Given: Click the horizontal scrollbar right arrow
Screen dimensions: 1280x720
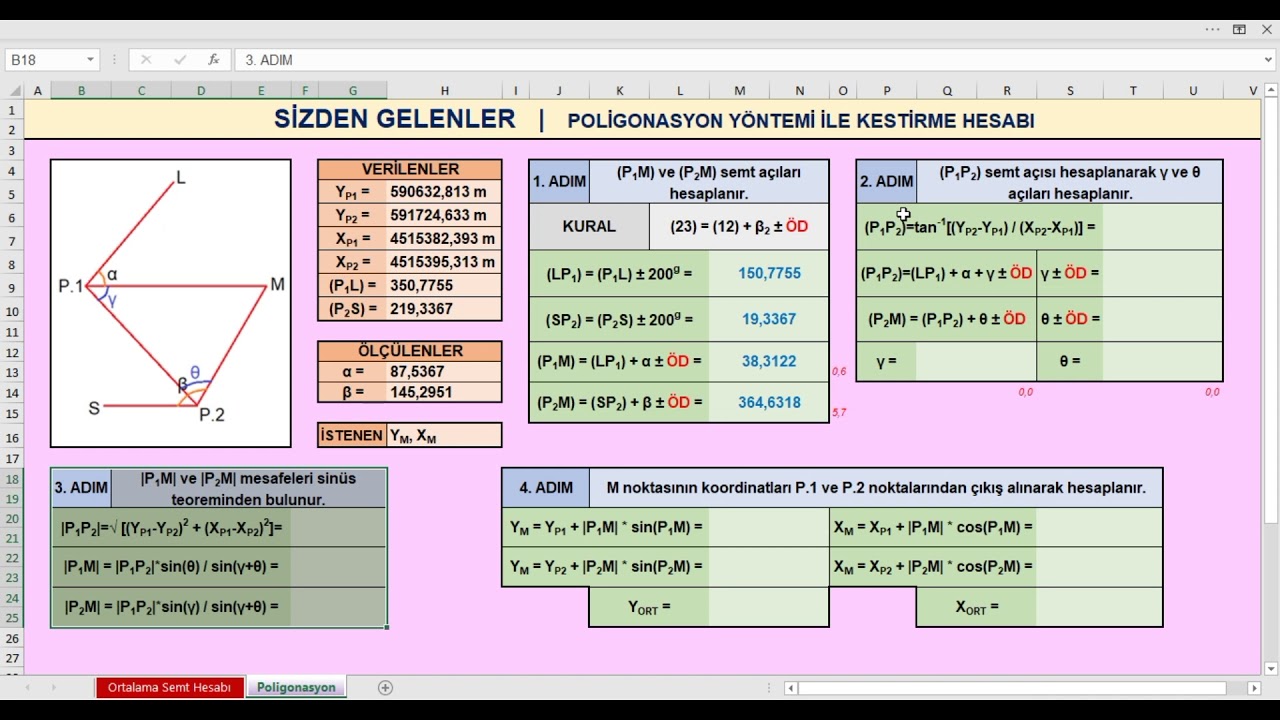Looking at the screenshot, I should point(1255,688).
